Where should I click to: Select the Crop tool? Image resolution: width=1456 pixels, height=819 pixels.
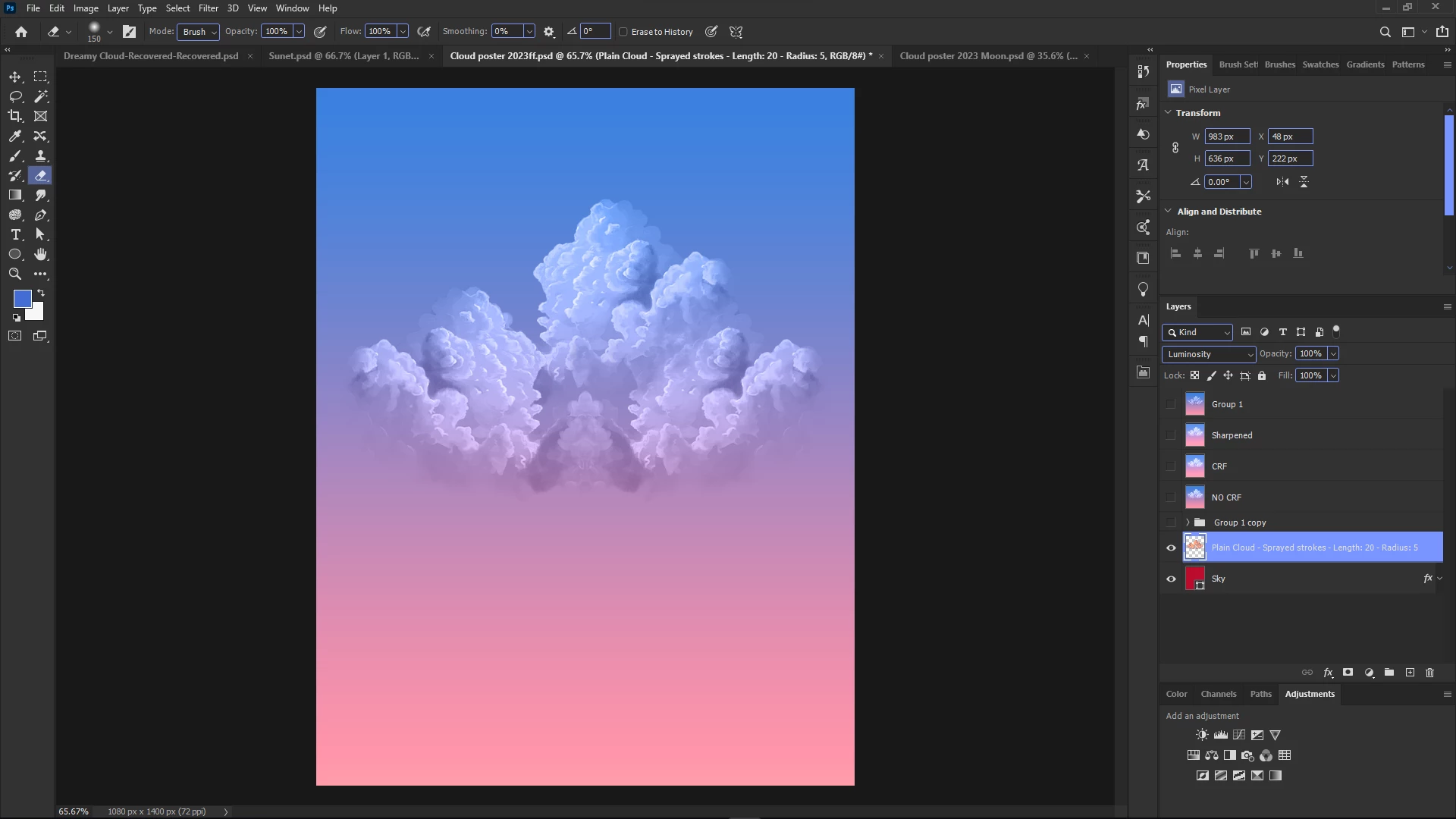[15, 116]
